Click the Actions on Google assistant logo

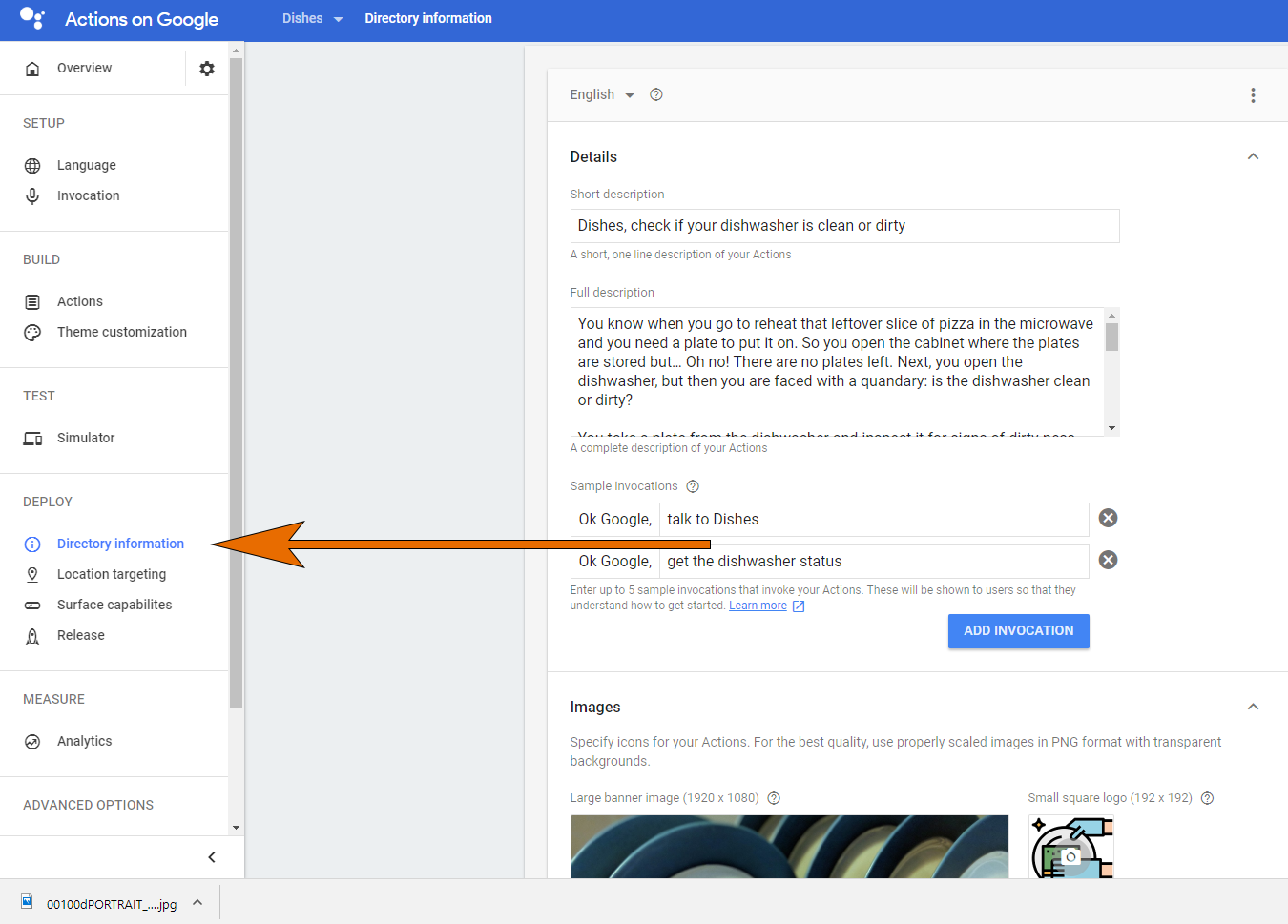click(31, 18)
